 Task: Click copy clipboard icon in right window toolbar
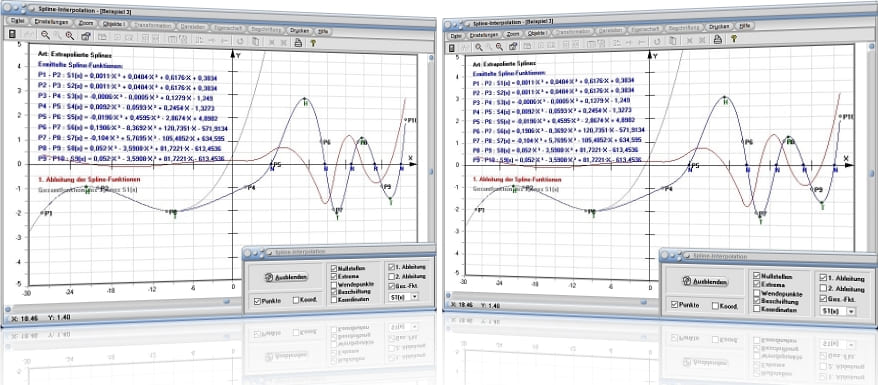[672, 40]
